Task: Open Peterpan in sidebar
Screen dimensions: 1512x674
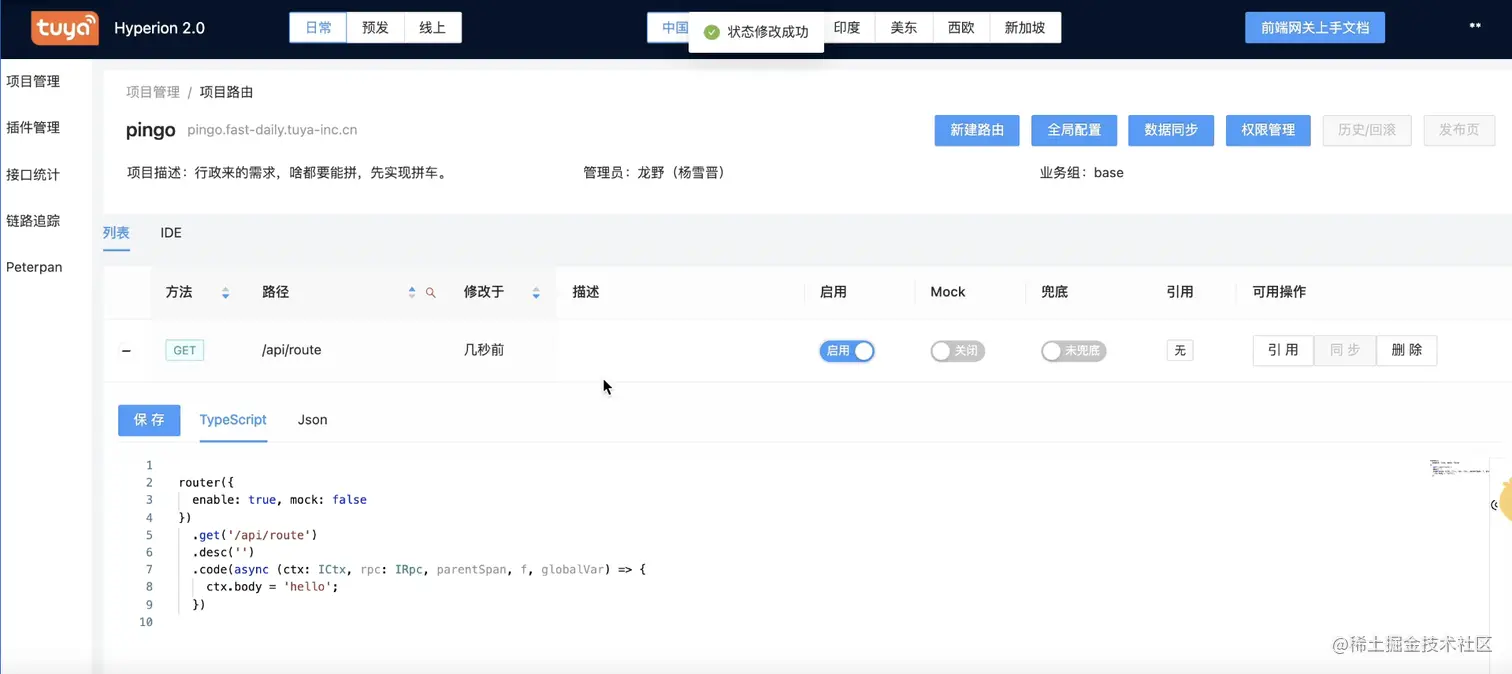Action: pos(34,267)
